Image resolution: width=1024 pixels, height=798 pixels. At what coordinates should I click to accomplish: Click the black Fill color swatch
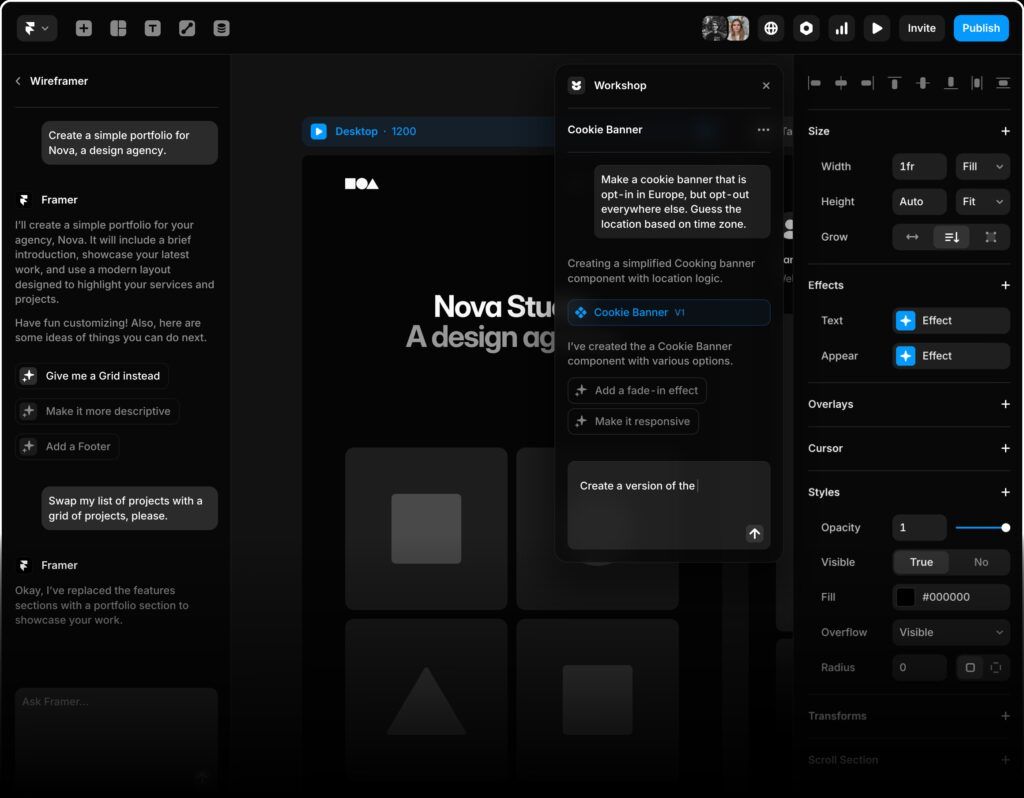(905, 597)
